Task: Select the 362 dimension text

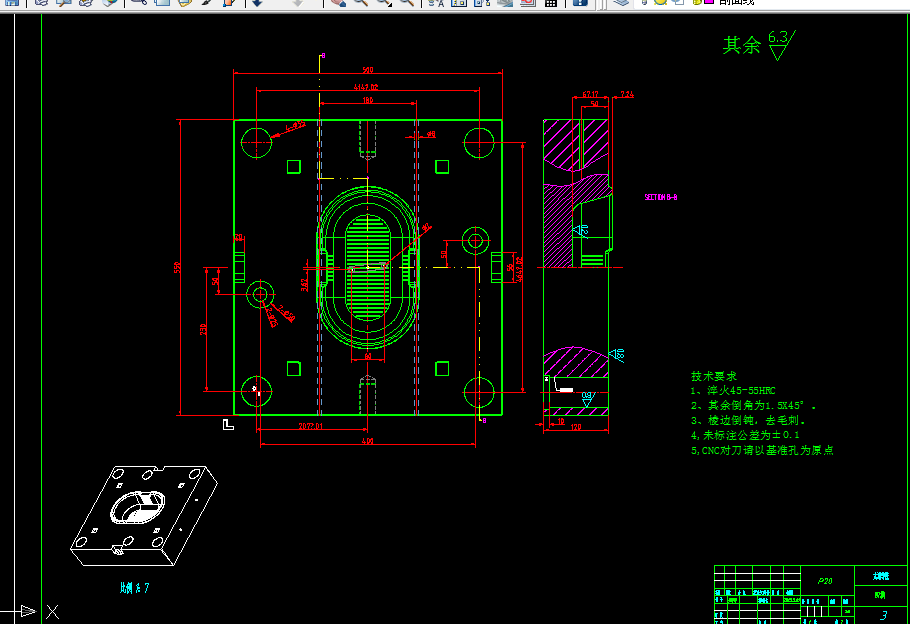Action: [304, 285]
